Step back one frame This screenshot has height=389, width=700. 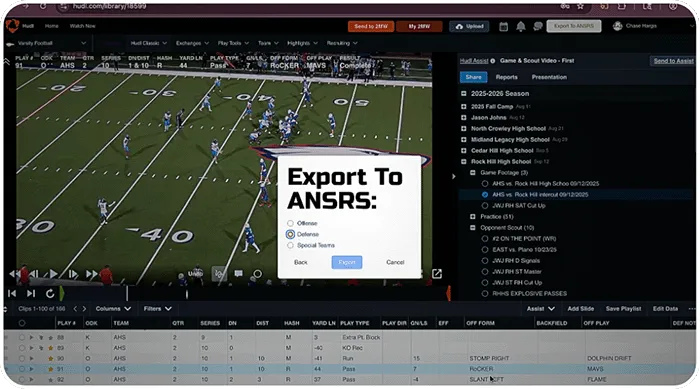[33, 274]
